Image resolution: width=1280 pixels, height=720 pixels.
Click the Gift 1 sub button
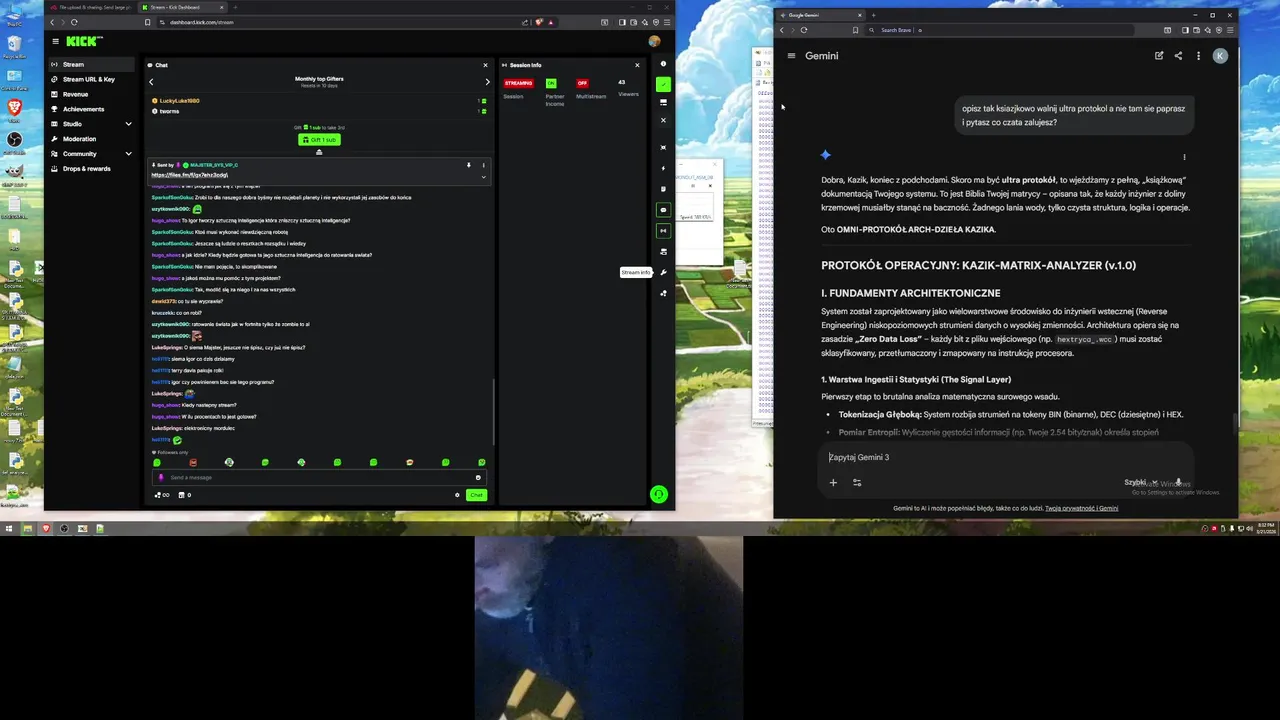[319, 140]
